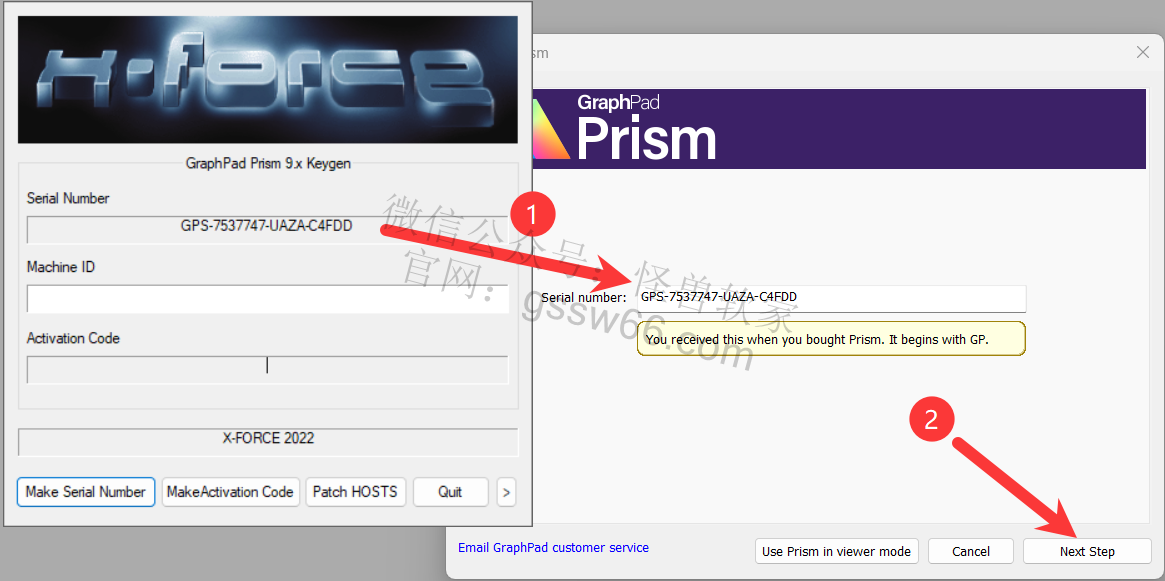This screenshot has width=1165, height=581.
Task: Click the keygen Serial Number label
Action: pos(68,198)
